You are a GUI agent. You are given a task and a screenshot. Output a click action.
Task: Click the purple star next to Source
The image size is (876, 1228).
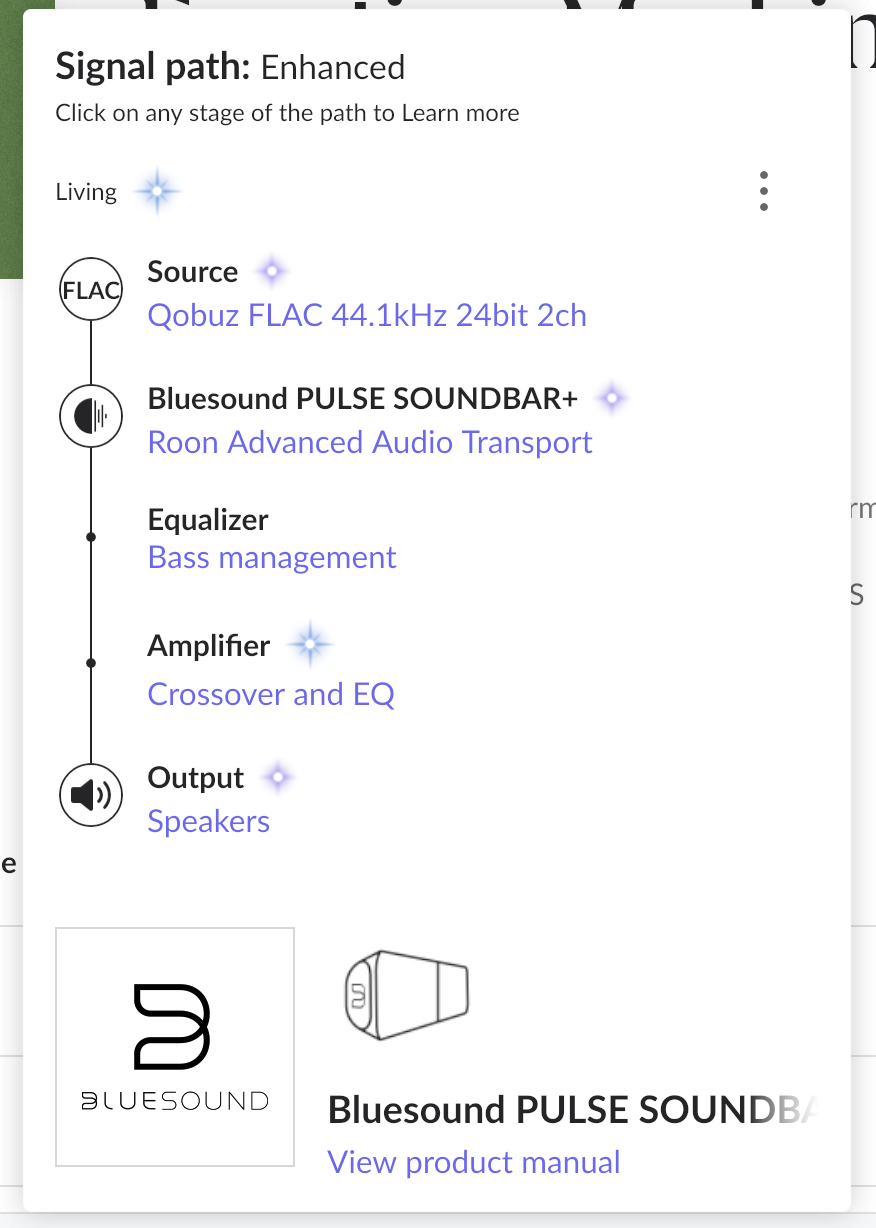[271, 271]
